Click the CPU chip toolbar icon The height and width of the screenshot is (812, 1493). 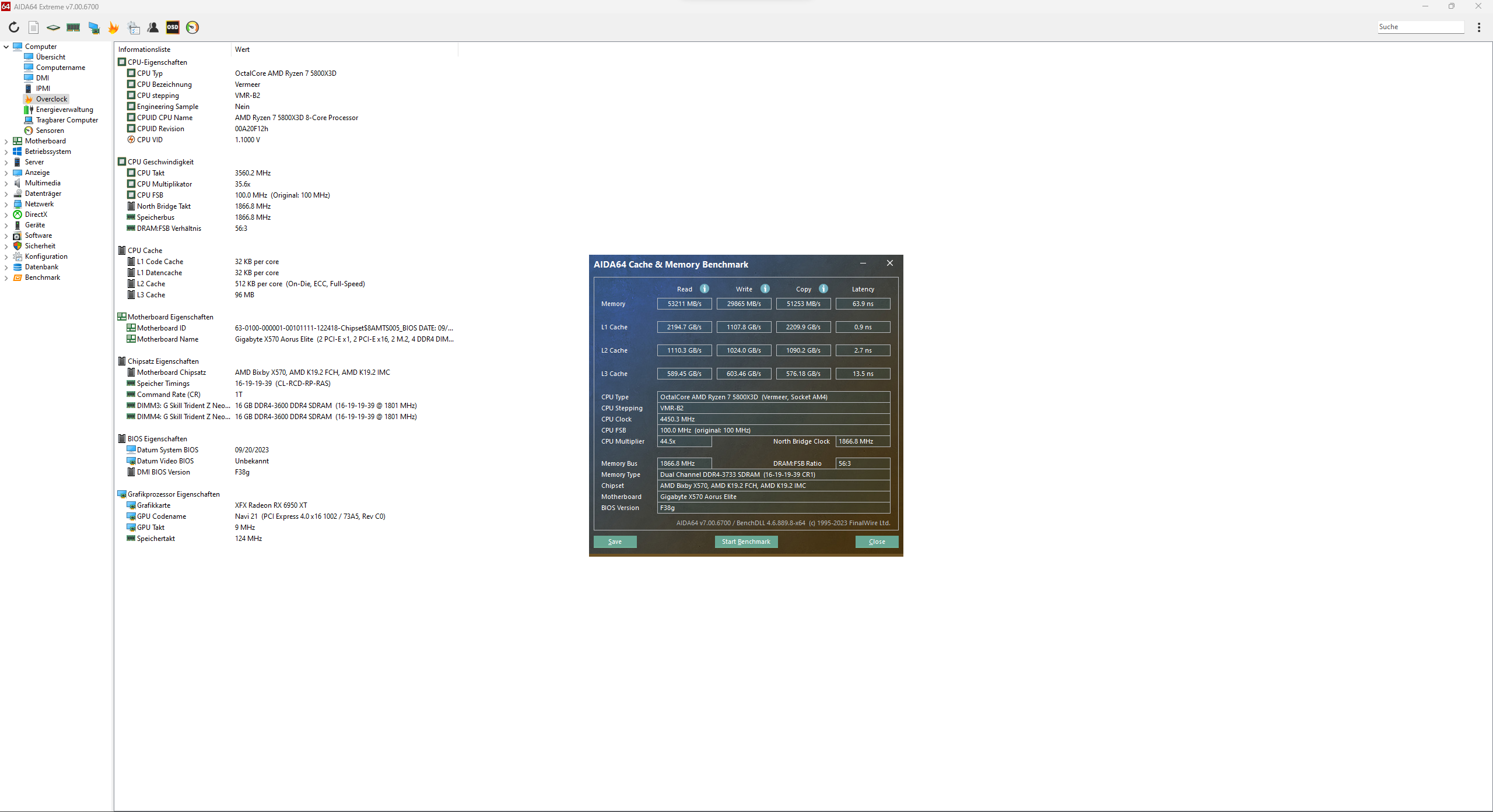(x=53, y=27)
